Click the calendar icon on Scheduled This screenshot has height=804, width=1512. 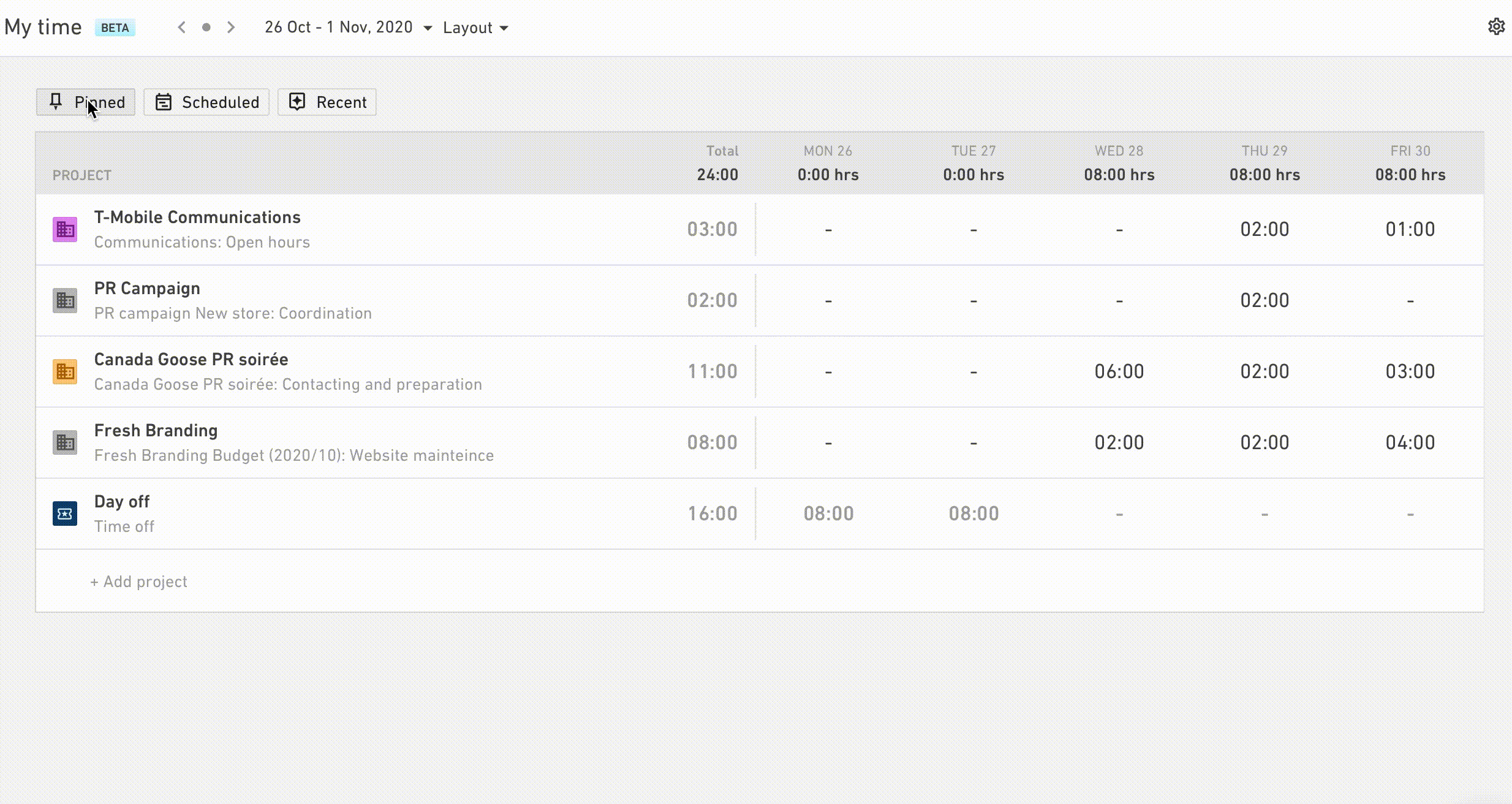tap(164, 102)
